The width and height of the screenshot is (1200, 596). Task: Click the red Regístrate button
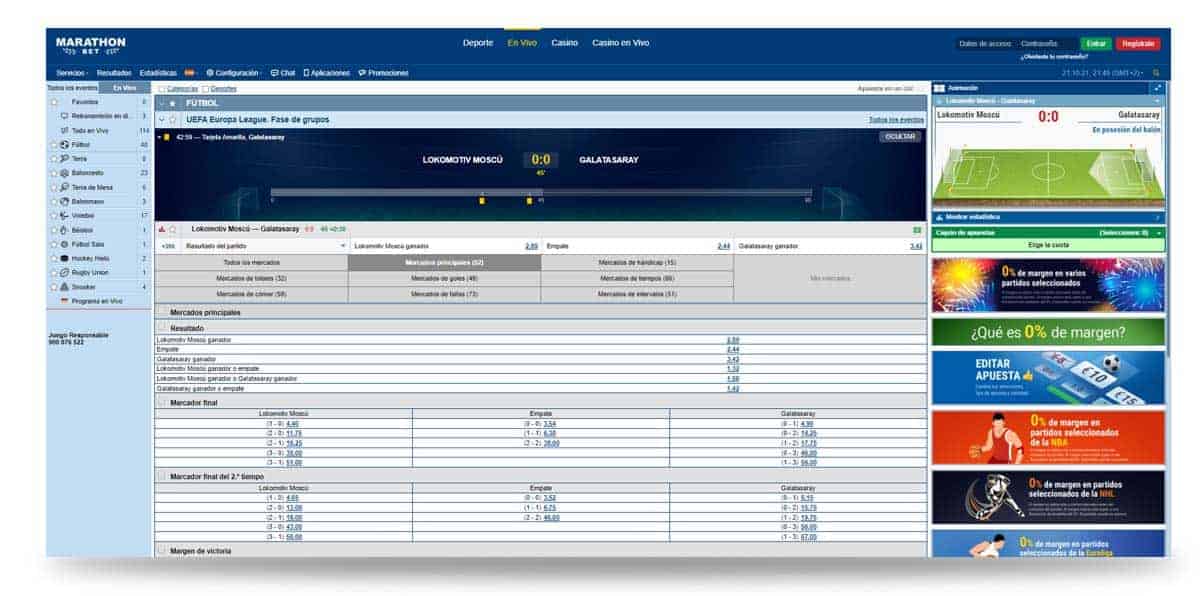coord(1138,44)
